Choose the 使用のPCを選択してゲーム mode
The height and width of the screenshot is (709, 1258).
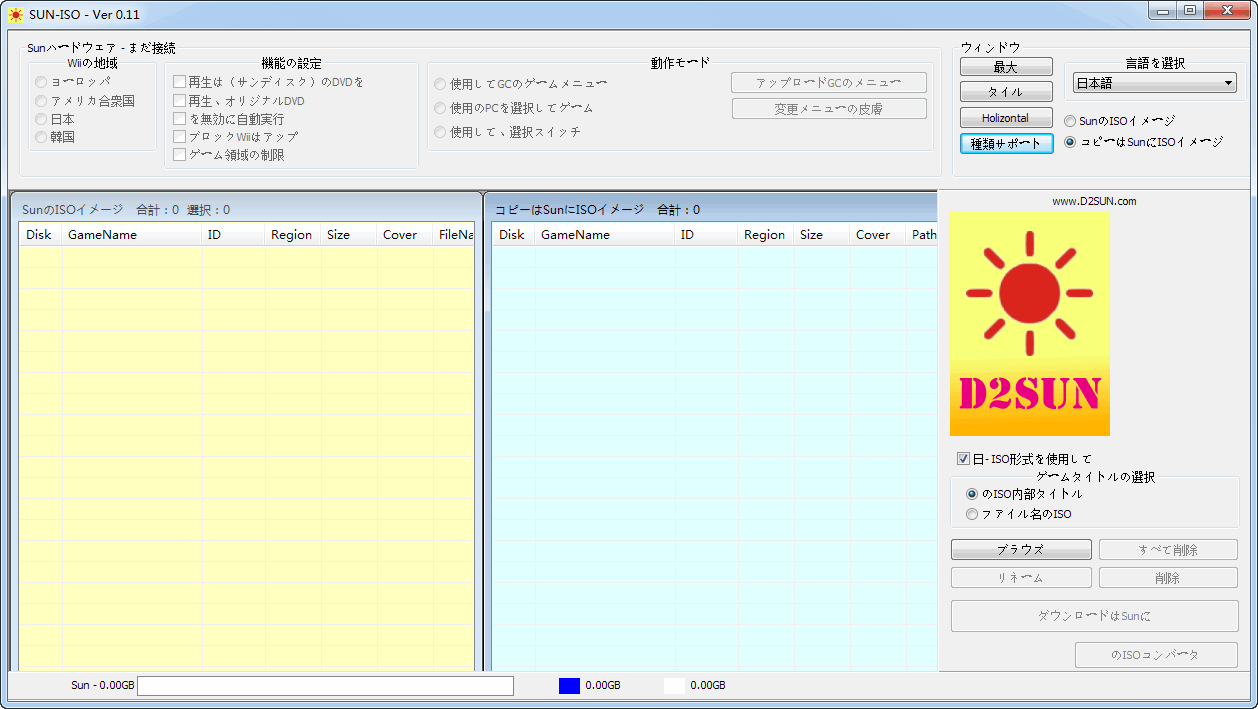(440, 108)
